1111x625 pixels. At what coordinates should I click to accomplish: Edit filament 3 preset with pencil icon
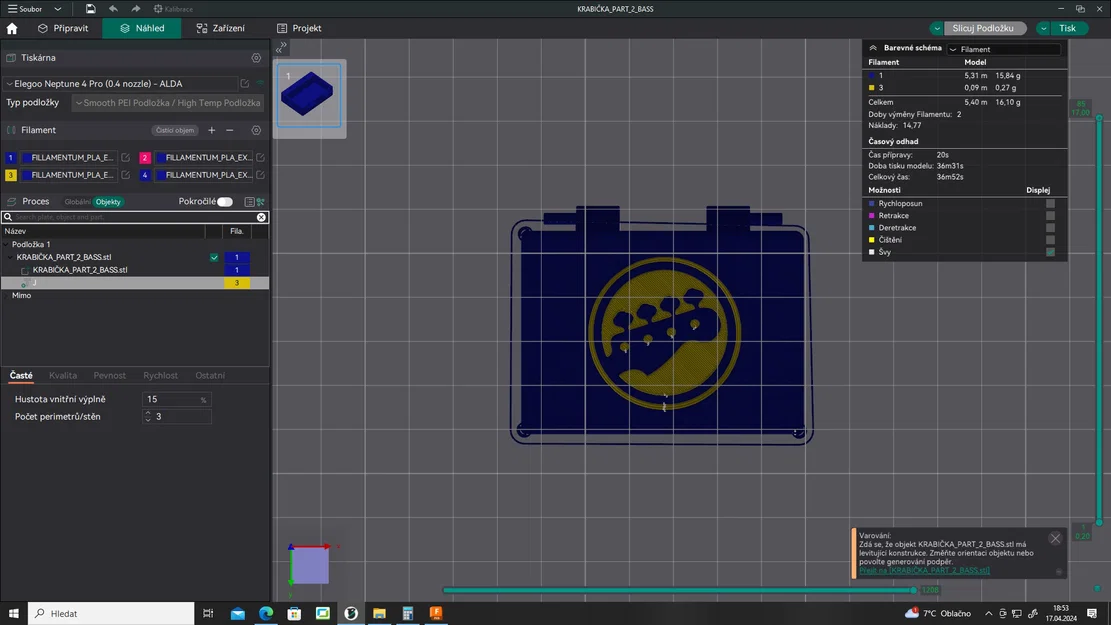coord(125,175)
